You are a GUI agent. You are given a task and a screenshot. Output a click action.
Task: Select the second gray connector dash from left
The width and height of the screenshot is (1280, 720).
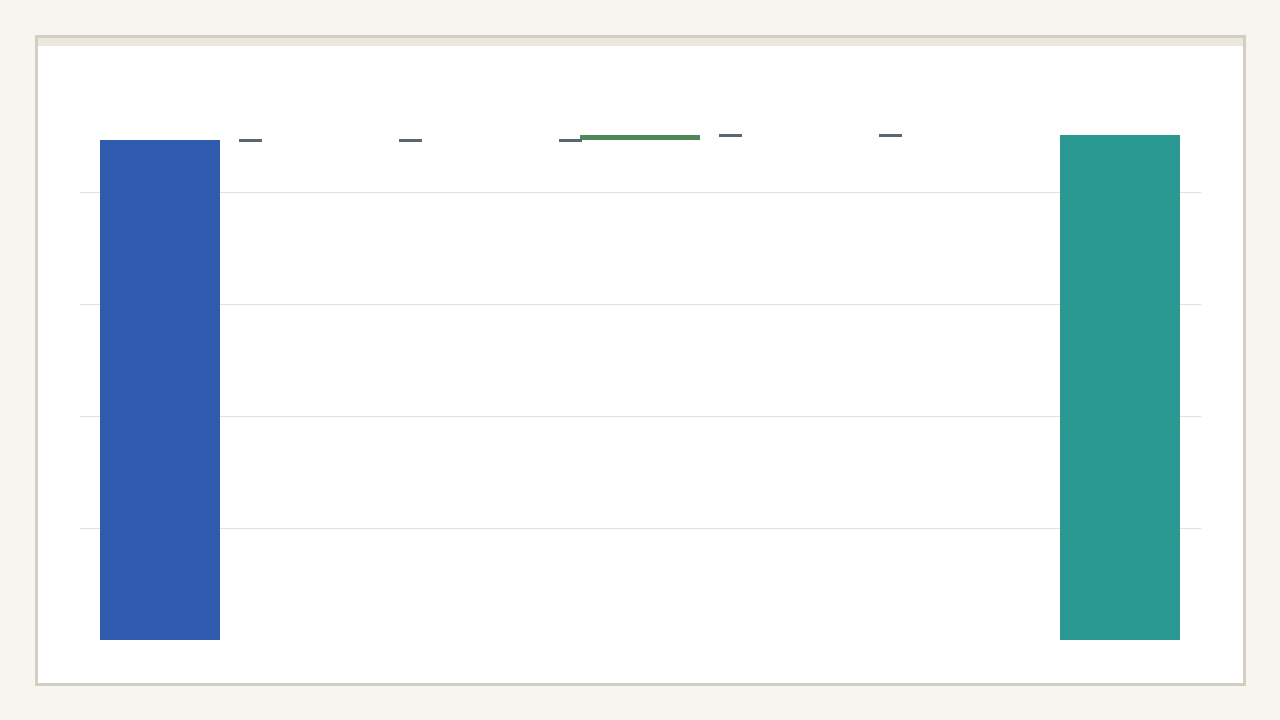tap(410, 140)
